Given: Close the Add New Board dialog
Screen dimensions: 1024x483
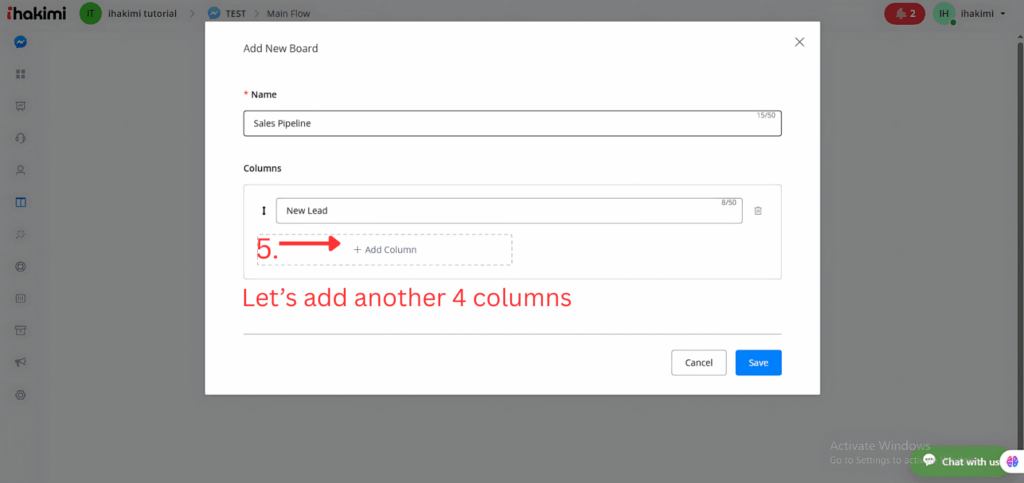Looking at the screenshot, I should coord(799,42).
